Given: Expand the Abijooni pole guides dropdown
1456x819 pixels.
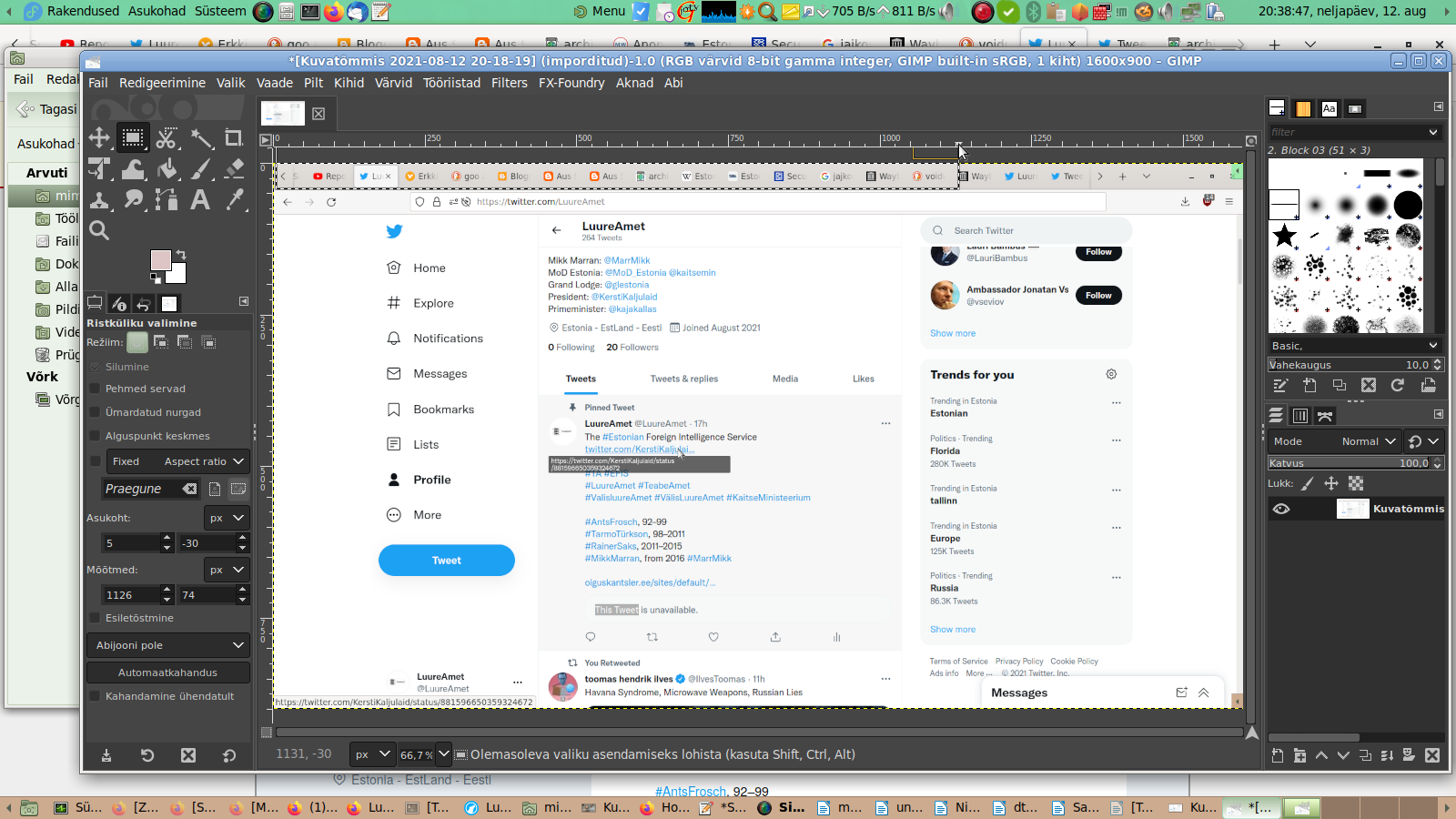Looking at the screenshot, I should tap(167, 645).
